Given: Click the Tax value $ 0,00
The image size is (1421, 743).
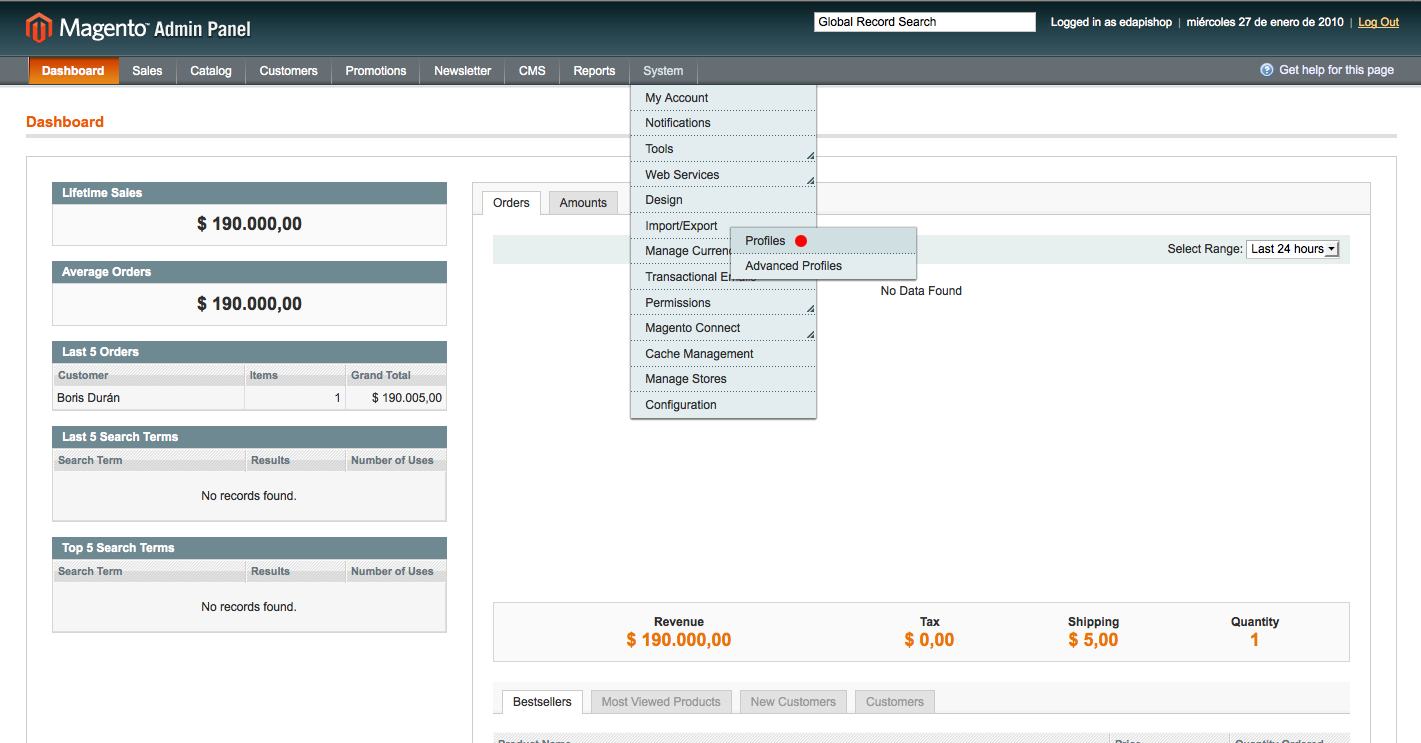Looking at the screenshot, I should click(x=929, y=640).
